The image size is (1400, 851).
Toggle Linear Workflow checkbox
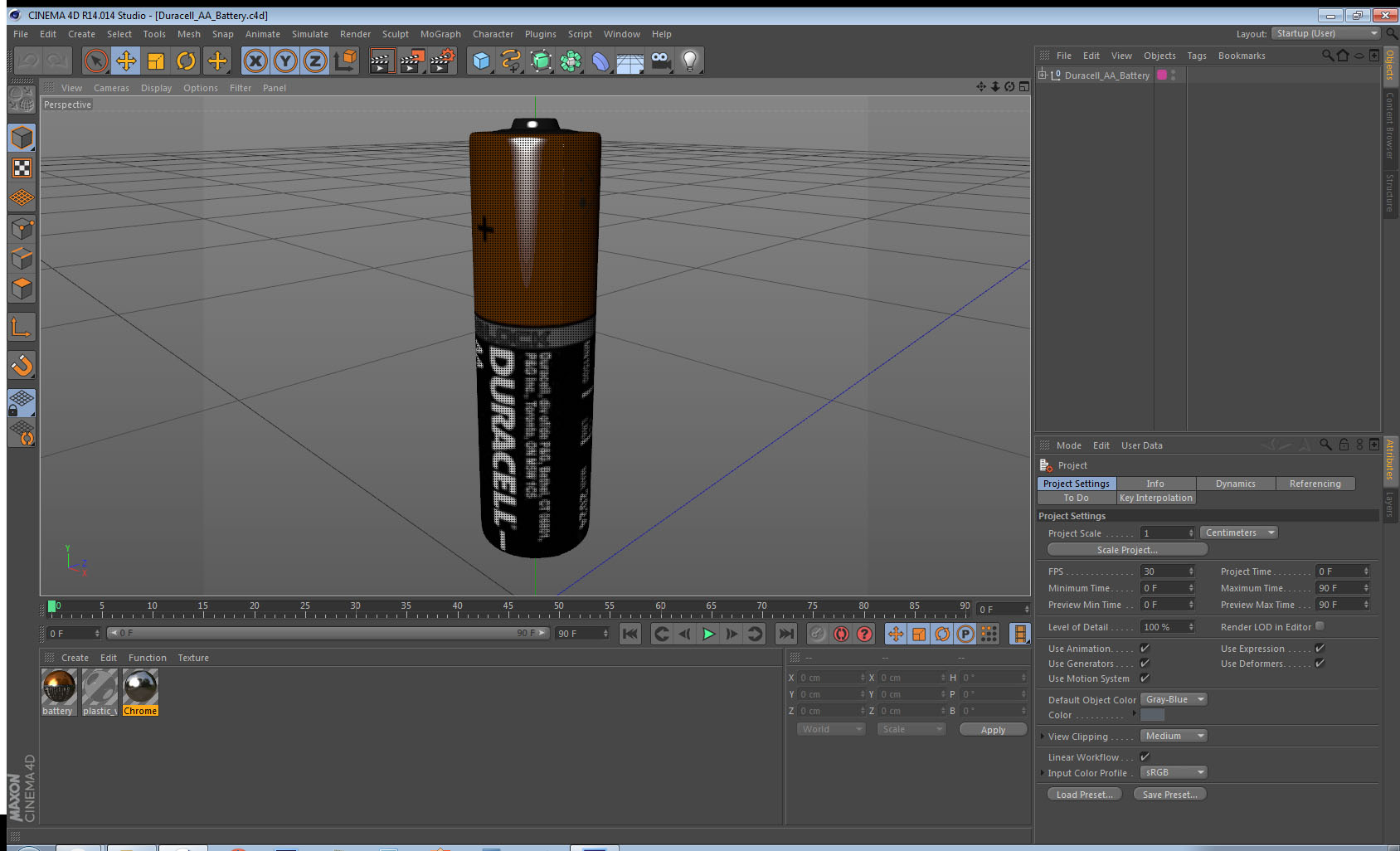[x=1145, y=756]
